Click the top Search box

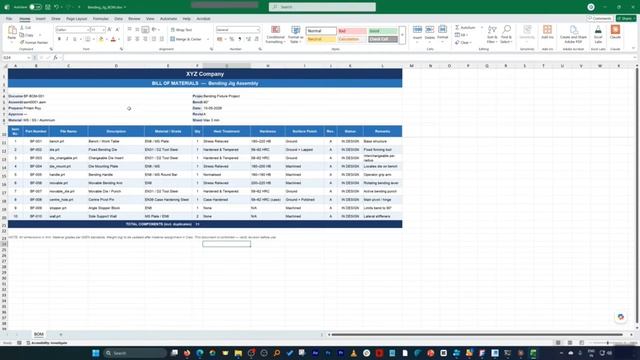coord(322,7)
